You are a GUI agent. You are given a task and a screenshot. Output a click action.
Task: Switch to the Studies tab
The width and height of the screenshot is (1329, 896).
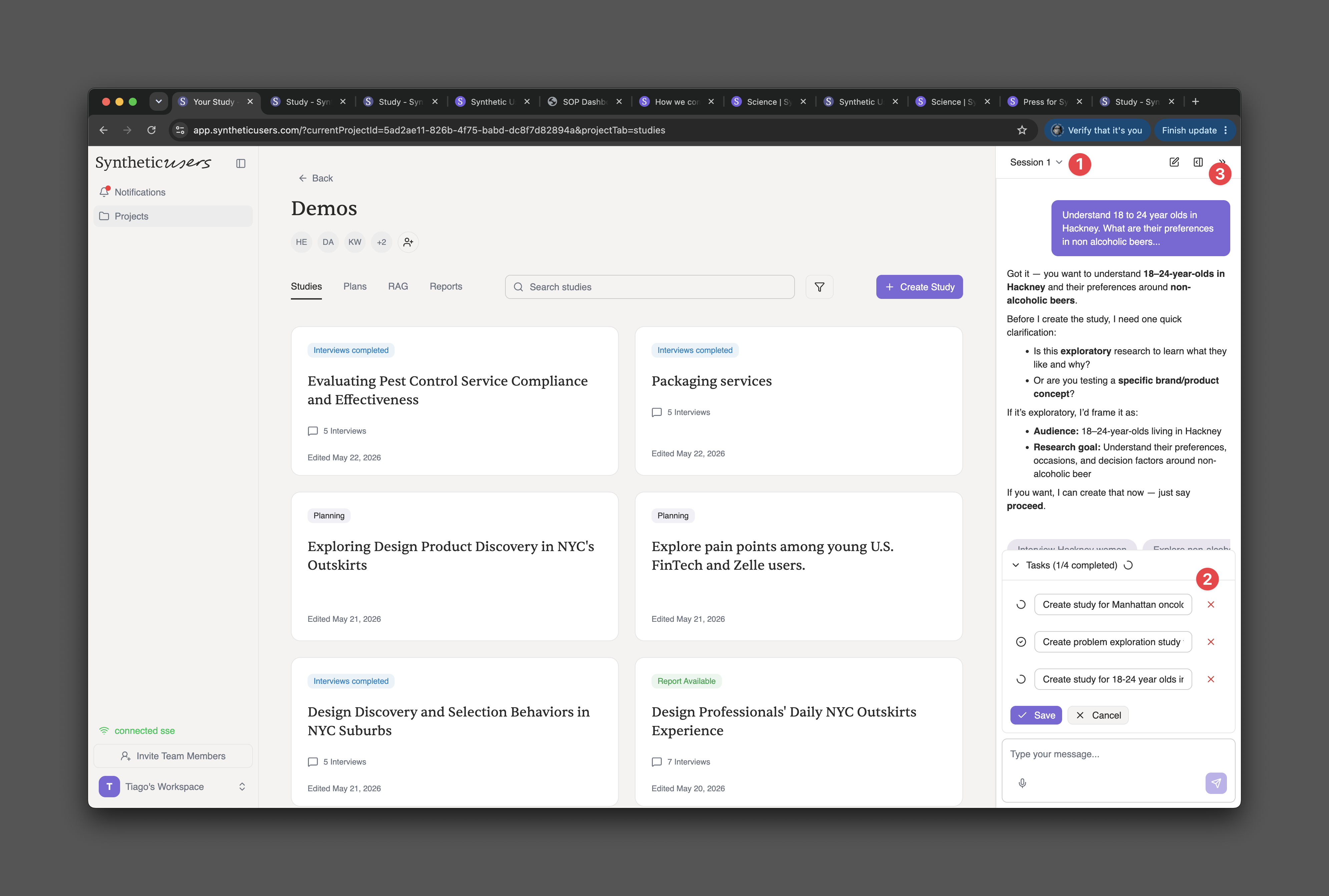pyautogui.click(x=306, y=286)
